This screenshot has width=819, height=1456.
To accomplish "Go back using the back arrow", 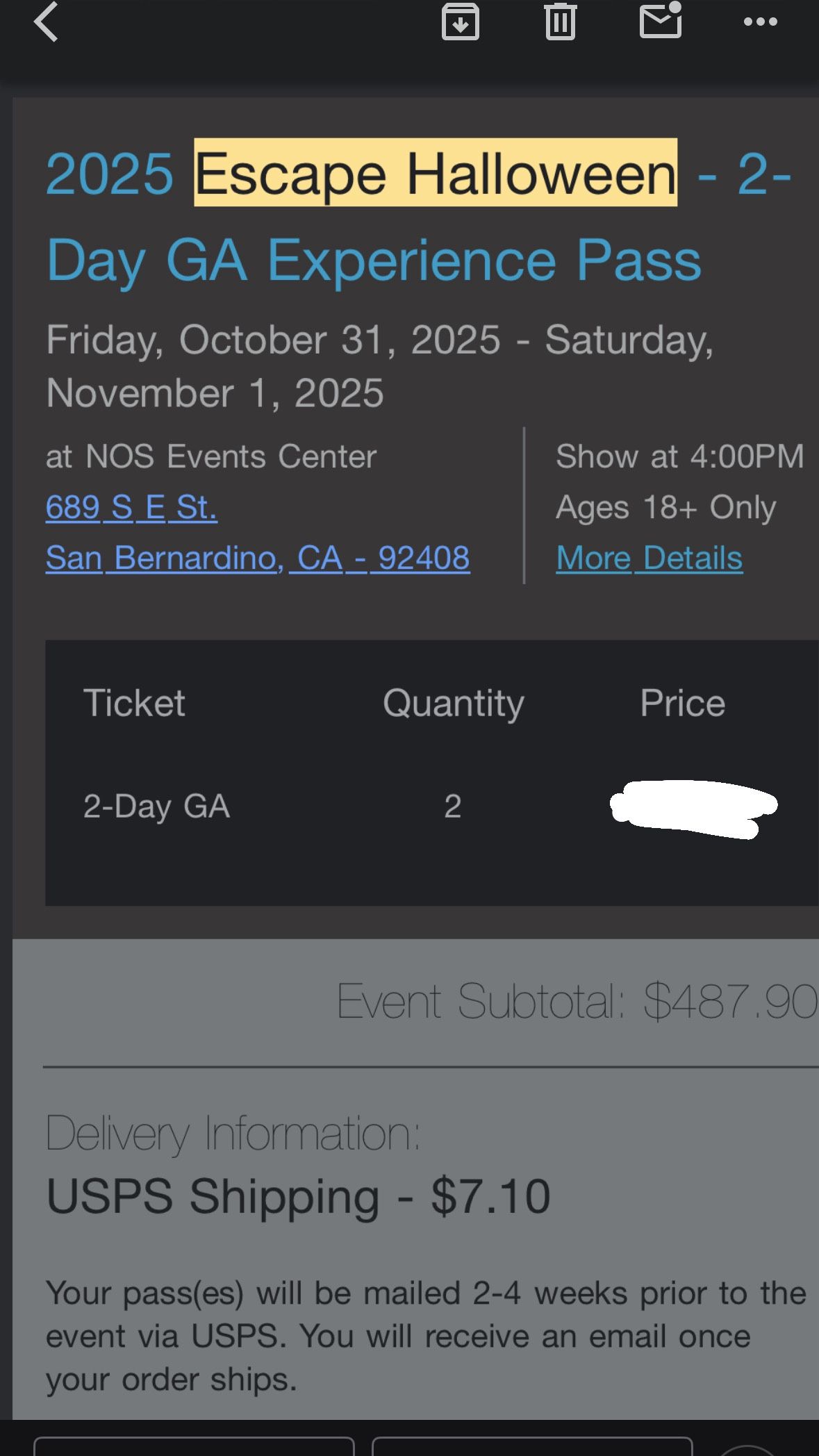I will pyautogui.click(x=46, y=22).
